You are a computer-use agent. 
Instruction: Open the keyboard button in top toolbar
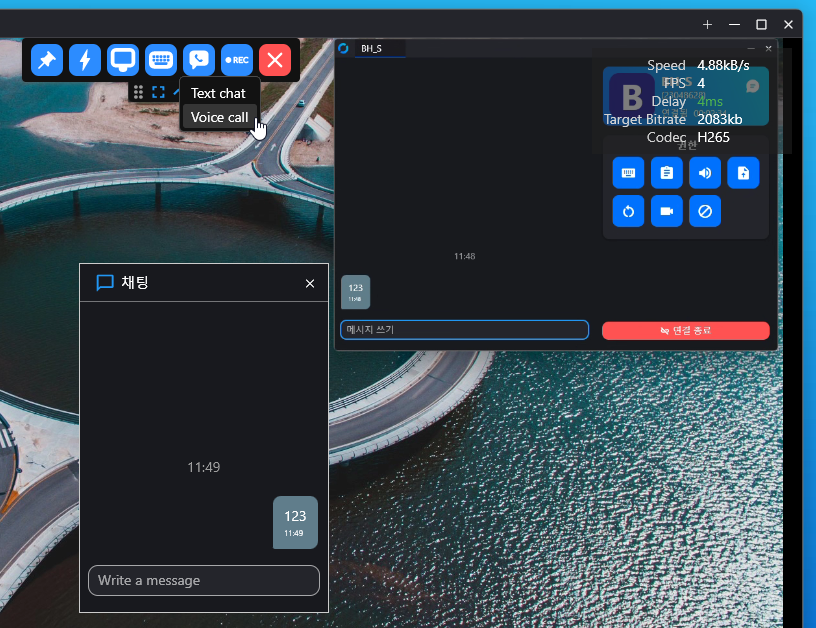(161, 60)
